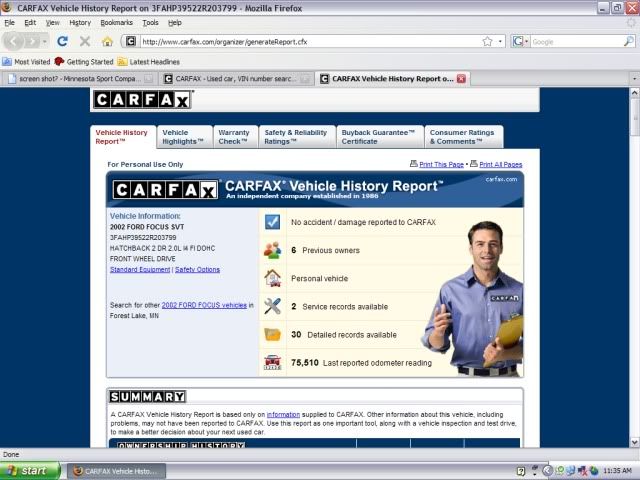Image resolution: width=640 pixels, height=480 pixels.
Task: Open the Edit menu
Action: (30, 23)
